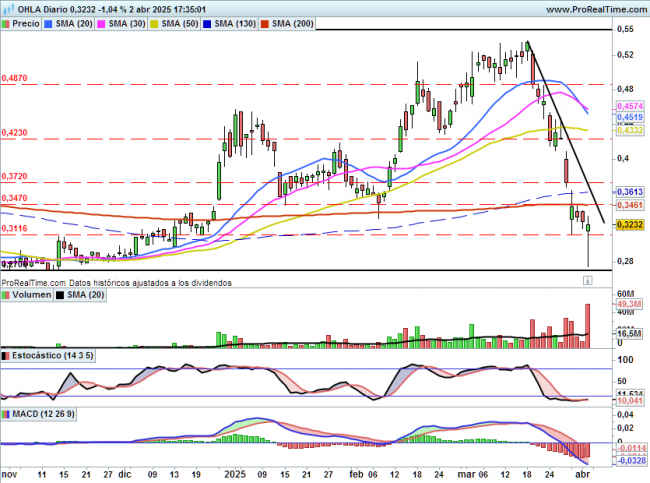Click the -0,0328 MACD value tag

pyautogui.click(x=631, y=461)
